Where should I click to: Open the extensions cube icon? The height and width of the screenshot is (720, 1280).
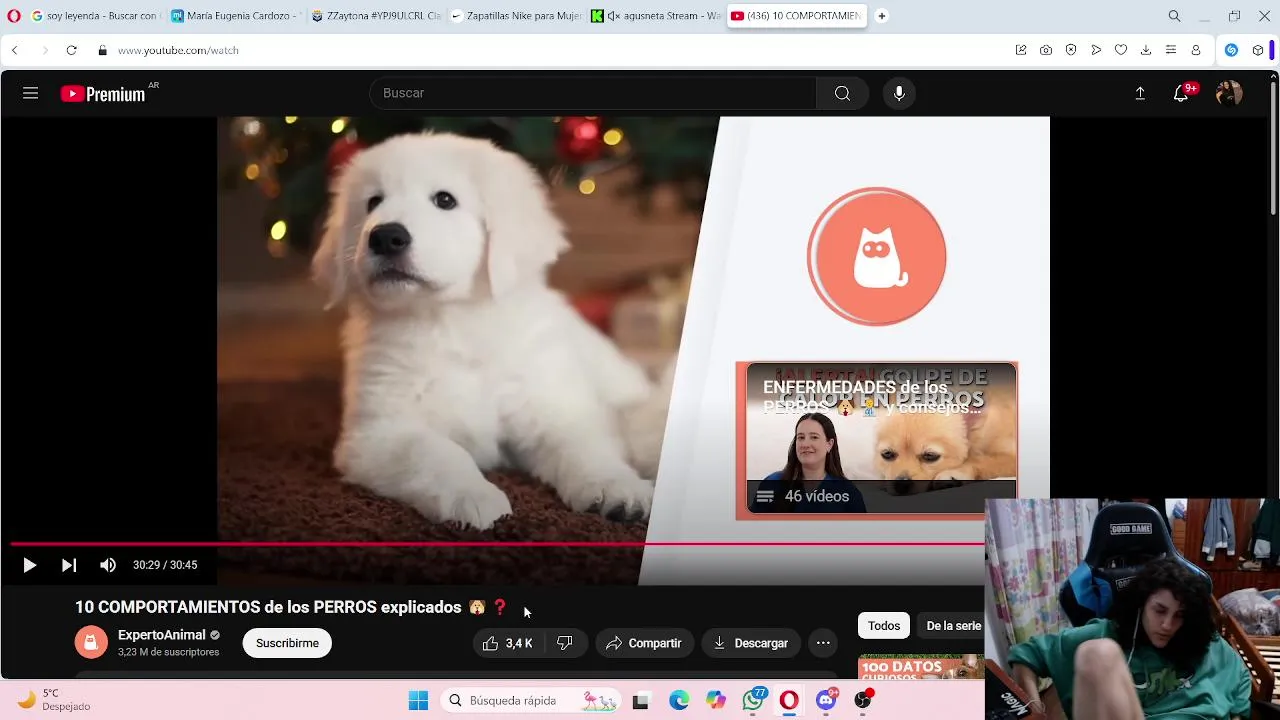click(x=1258, y=50)
